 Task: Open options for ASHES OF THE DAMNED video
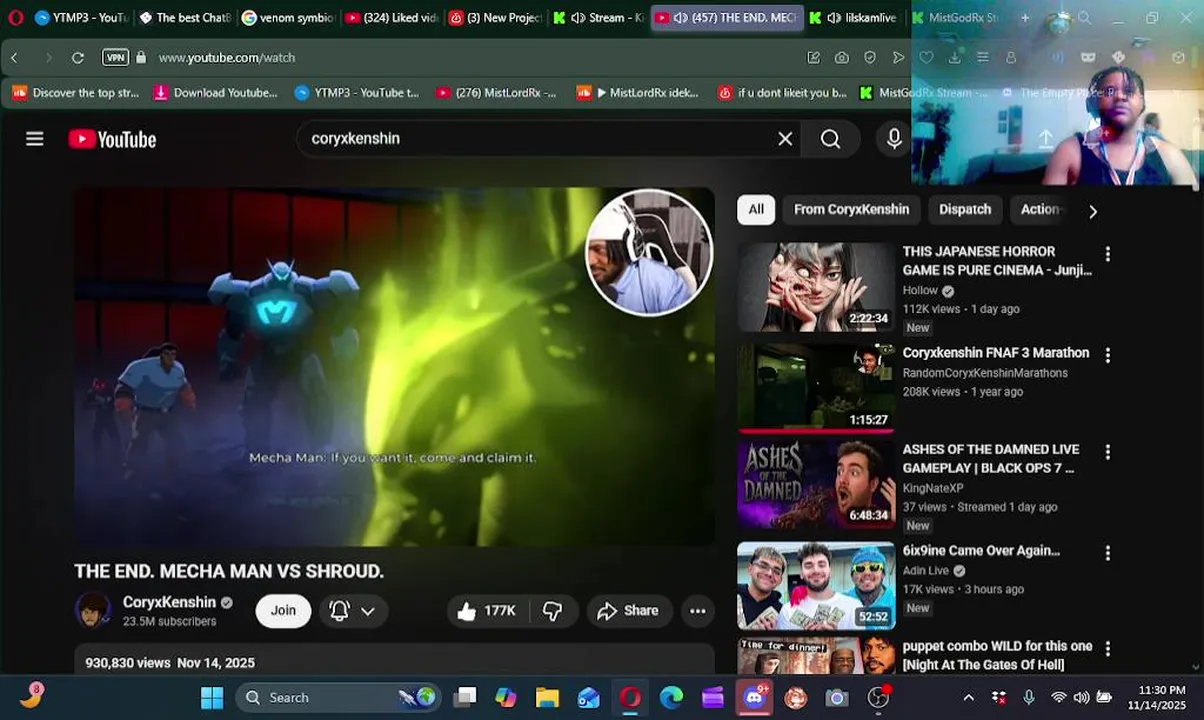(1107, 452)
